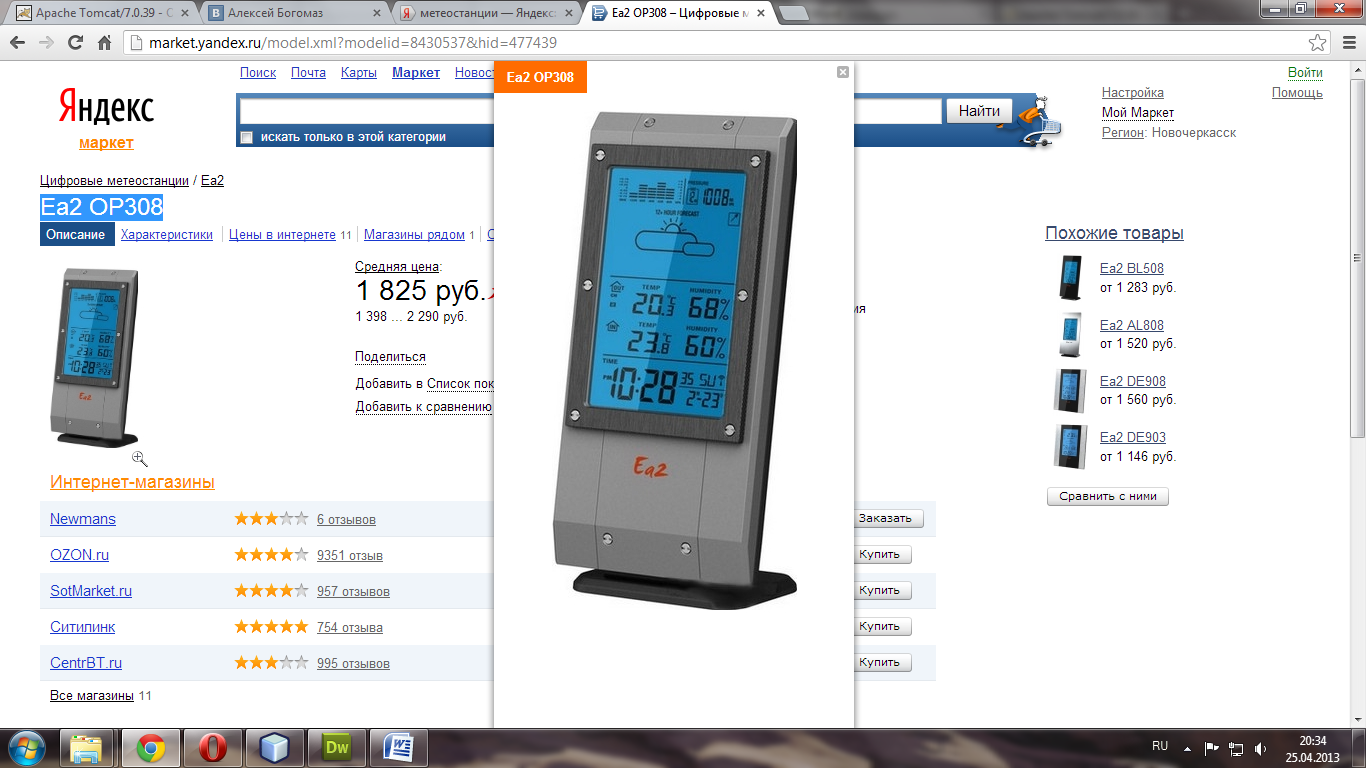This screenshot has width=1366, height=768.
Task: Open Цифровые метеостанции breadcrumb
Action: tap(114, 181)
